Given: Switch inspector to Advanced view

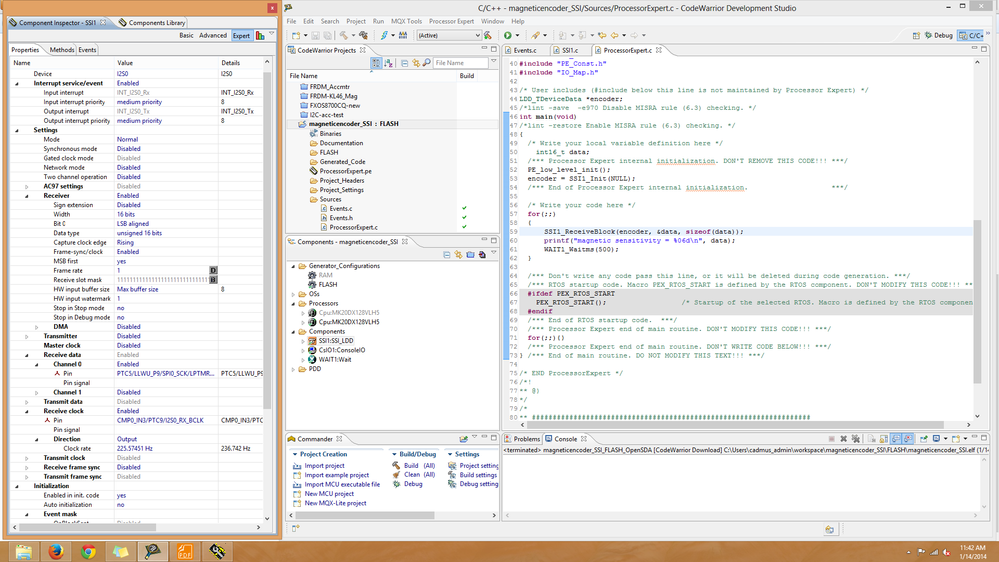Looking at the screenshot, I should (x=213, y=35).
